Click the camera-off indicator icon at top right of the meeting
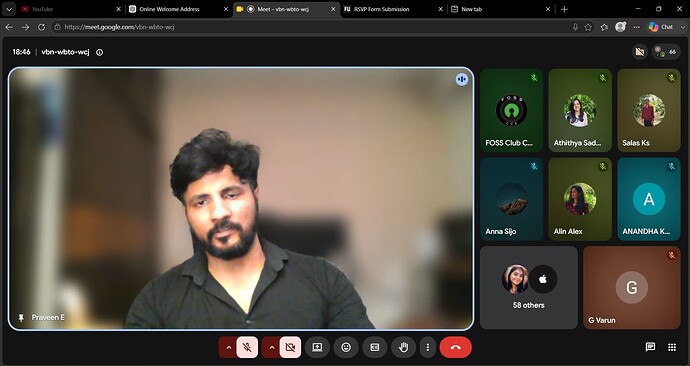This screenshot has width=690, height=366. tap(640, 52)
